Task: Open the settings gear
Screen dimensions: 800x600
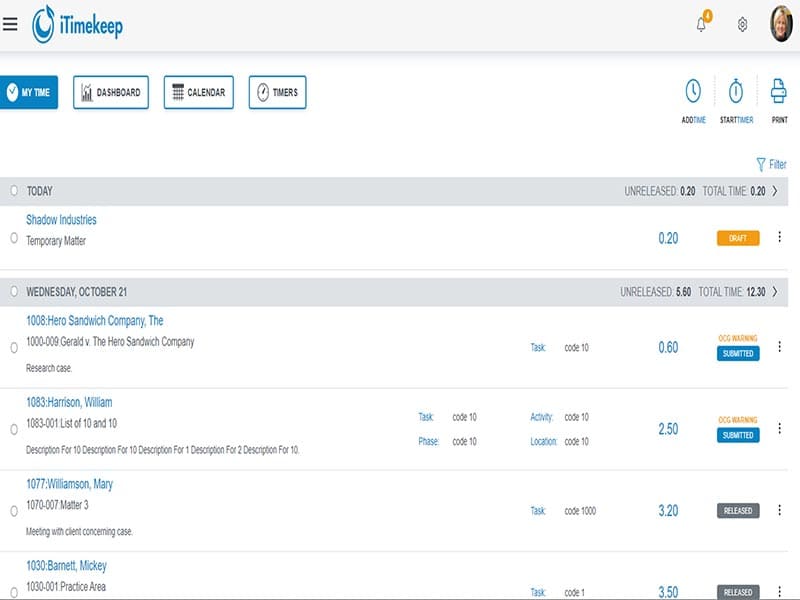Action: pos(742,25)
